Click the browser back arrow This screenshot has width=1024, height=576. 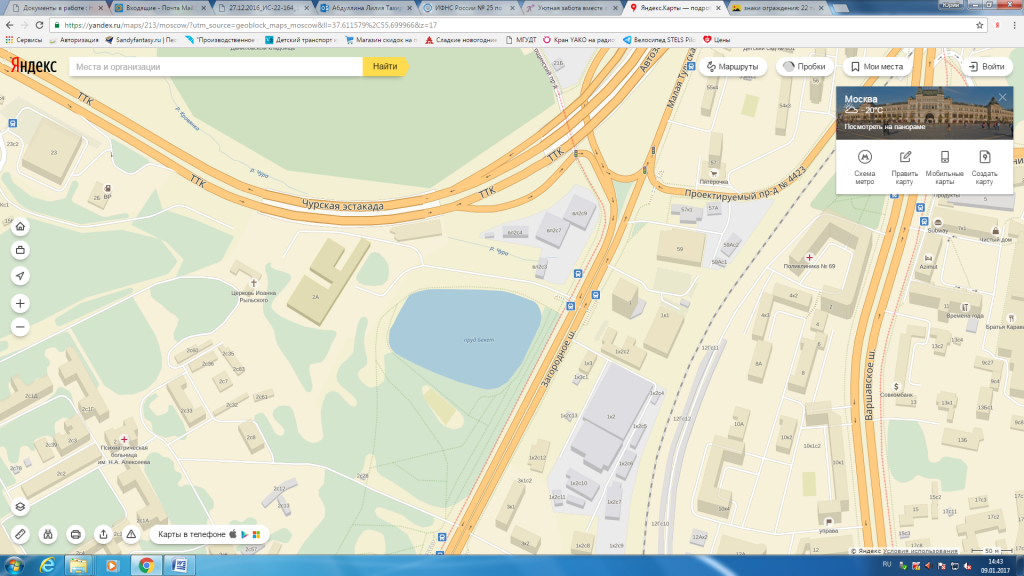tap(9, 25)
